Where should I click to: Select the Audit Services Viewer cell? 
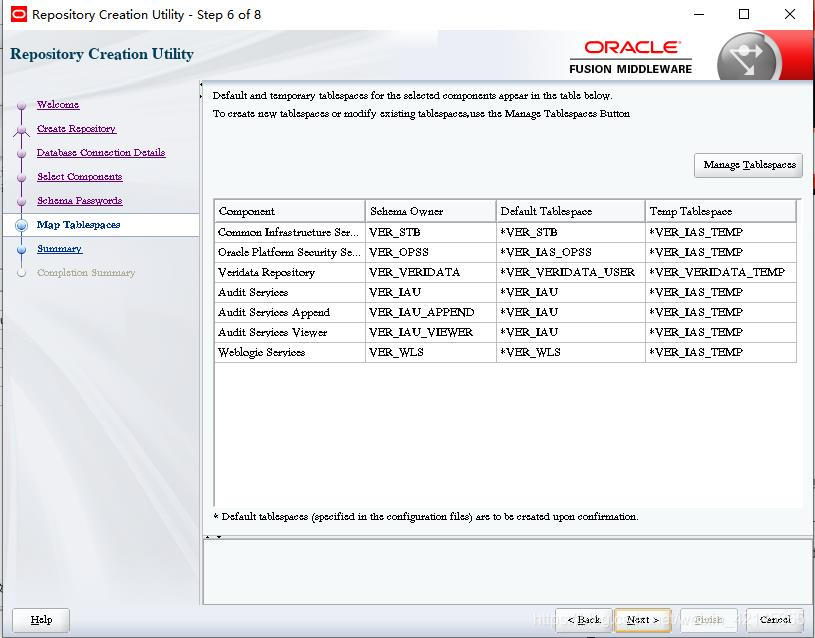coord(290,332)
